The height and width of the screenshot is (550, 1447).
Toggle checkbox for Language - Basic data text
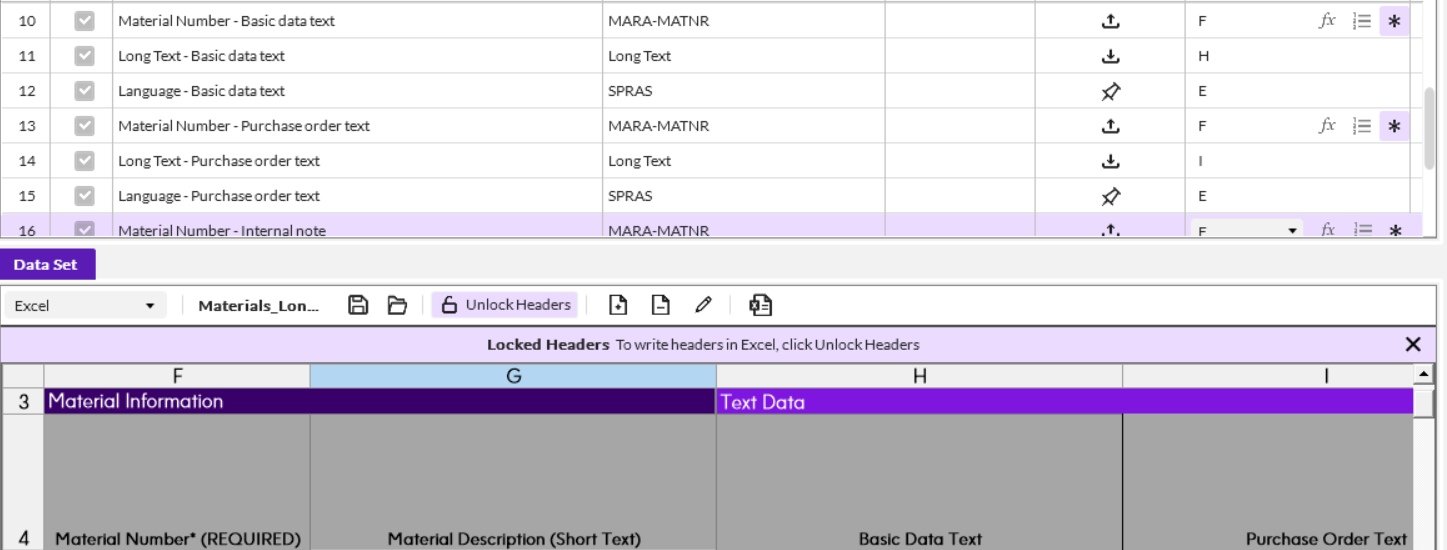pyautogui.click(x=85, y=91)
